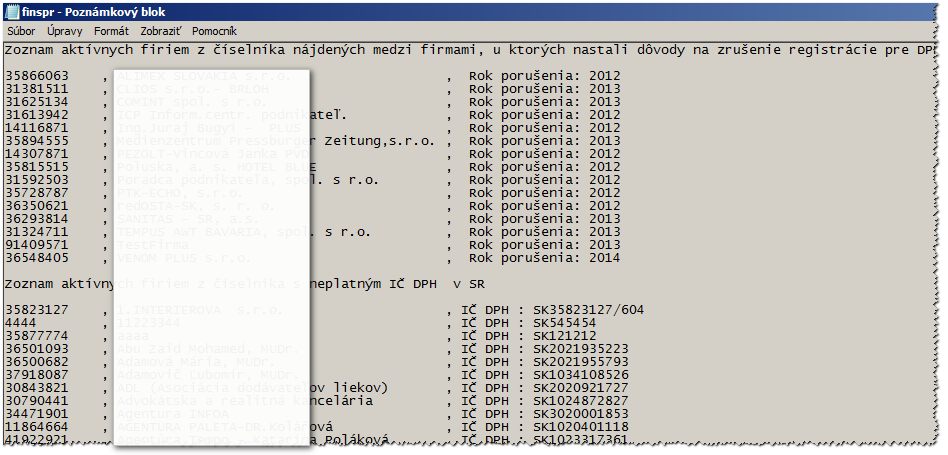Click the title finspr - Poznámkový blok
The height and width of the screenshot is (455, 948).
94,12
